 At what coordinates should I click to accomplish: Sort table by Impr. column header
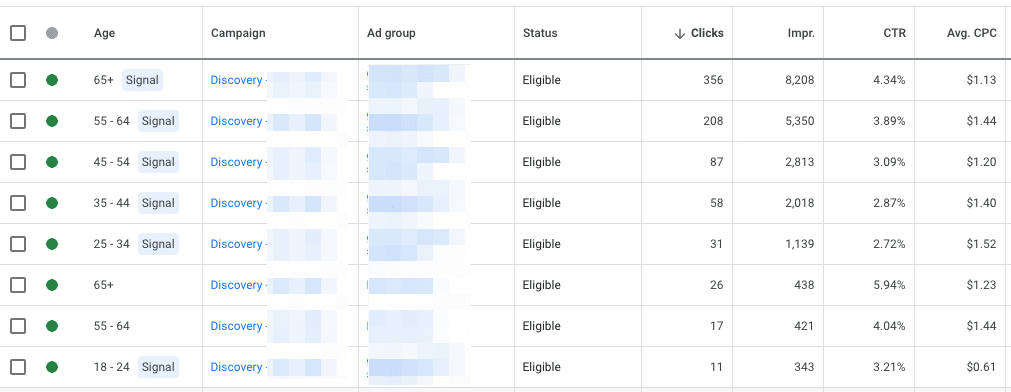[x=803, y=34]
